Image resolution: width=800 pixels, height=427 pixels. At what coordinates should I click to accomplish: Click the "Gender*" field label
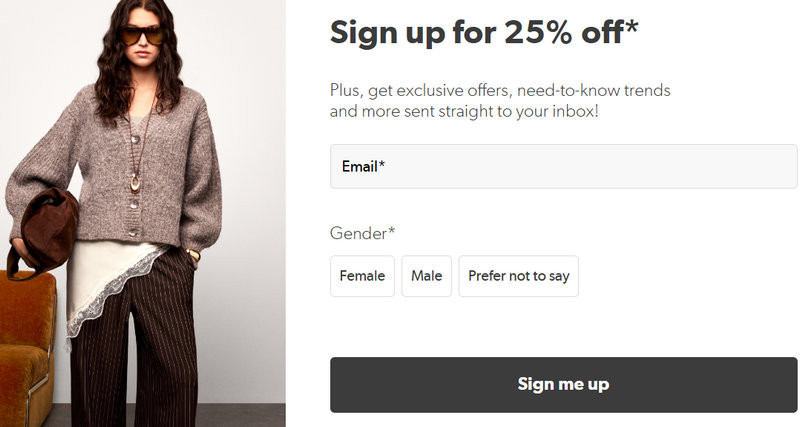tap(362, 233)
